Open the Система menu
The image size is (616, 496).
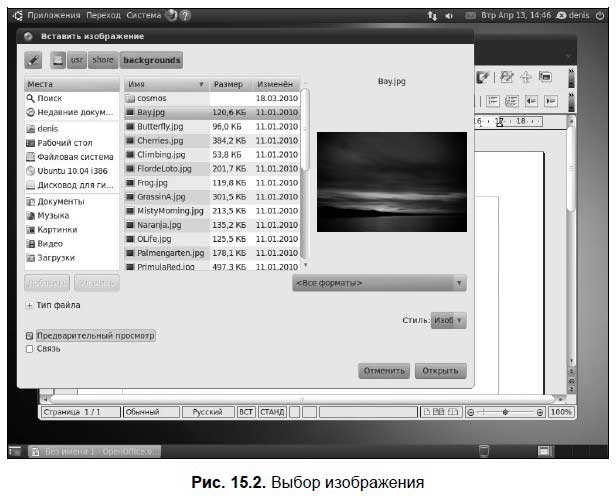[144, 15]
